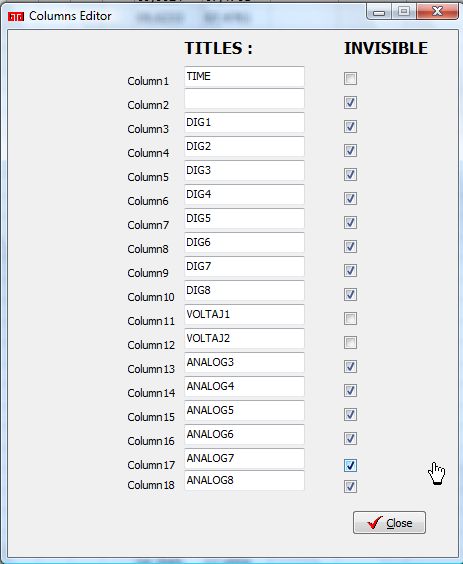Click the Close button with red checkmark

point(389,522)
